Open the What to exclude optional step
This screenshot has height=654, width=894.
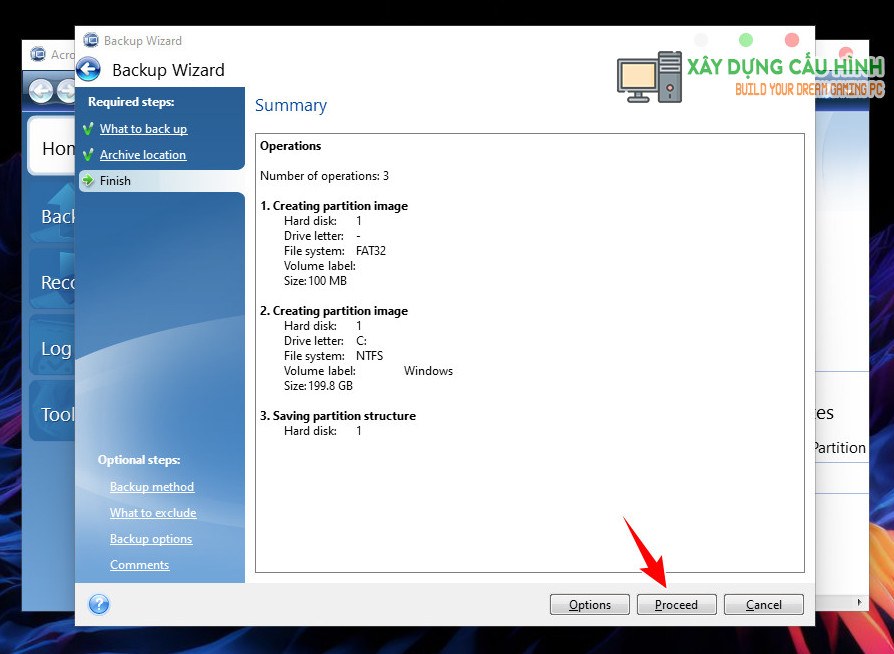pyautogui.click(x=153, y=513)
